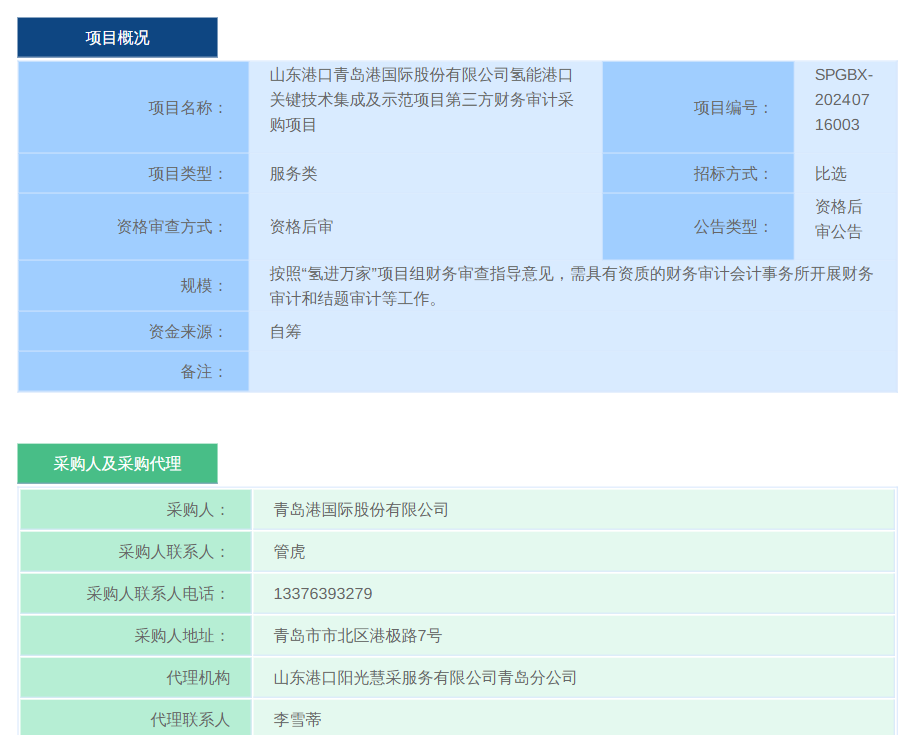Click the address 青岛市市北区港极路7号

click(357, 636)
